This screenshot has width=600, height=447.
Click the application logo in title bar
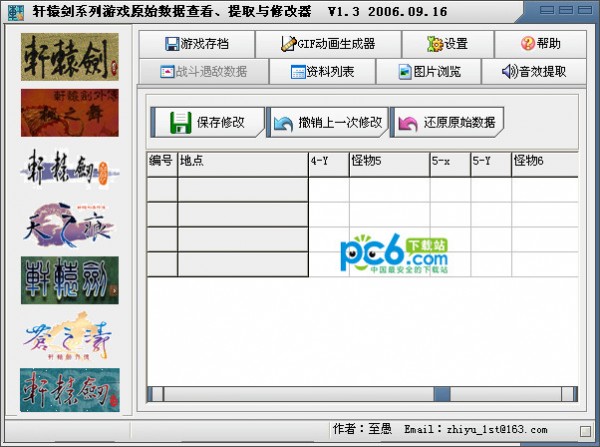[16, 13]
